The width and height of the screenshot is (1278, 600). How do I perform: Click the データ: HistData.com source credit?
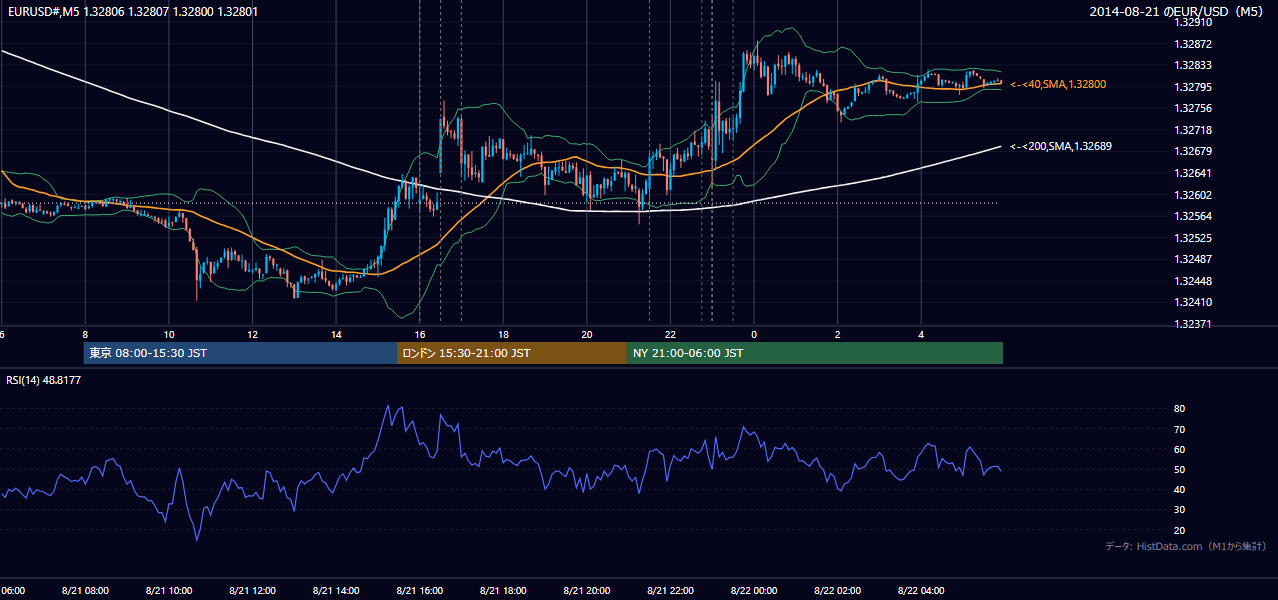1186,546
